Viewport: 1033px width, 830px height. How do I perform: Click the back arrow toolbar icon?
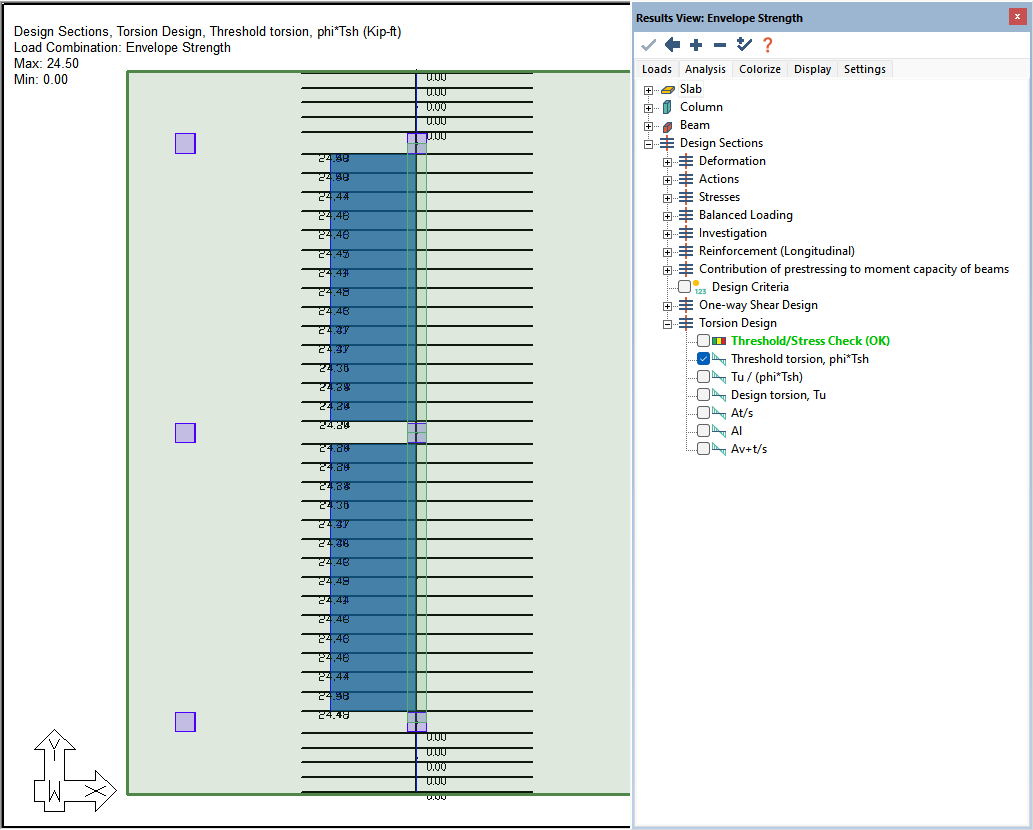pyautogui.click(x=672, y=45)
